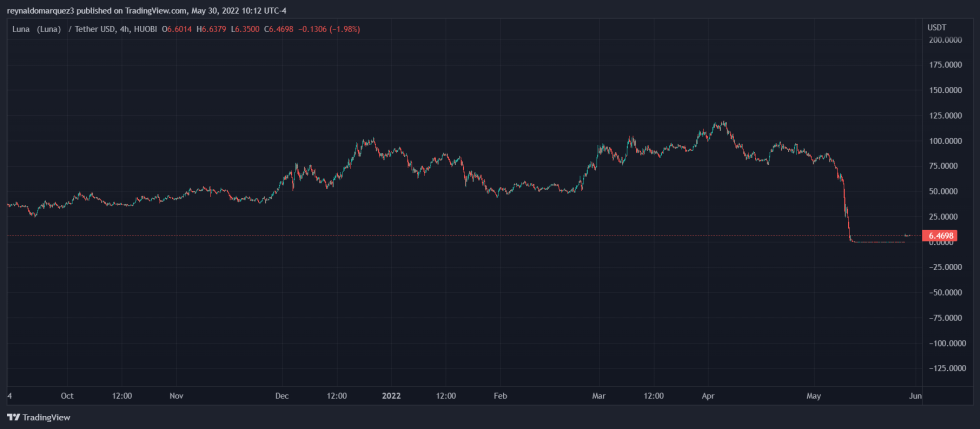Image resolution: width=980 pixels, height=429 pixels.
Task: Open the TradingView wordmark link at bottom
Action: point(45,417)
